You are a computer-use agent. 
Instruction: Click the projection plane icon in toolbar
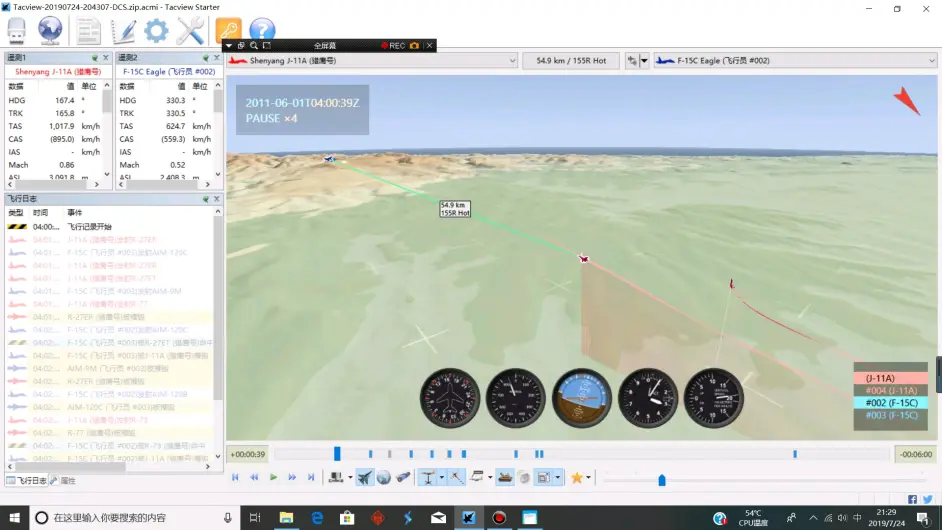[477, 477]
